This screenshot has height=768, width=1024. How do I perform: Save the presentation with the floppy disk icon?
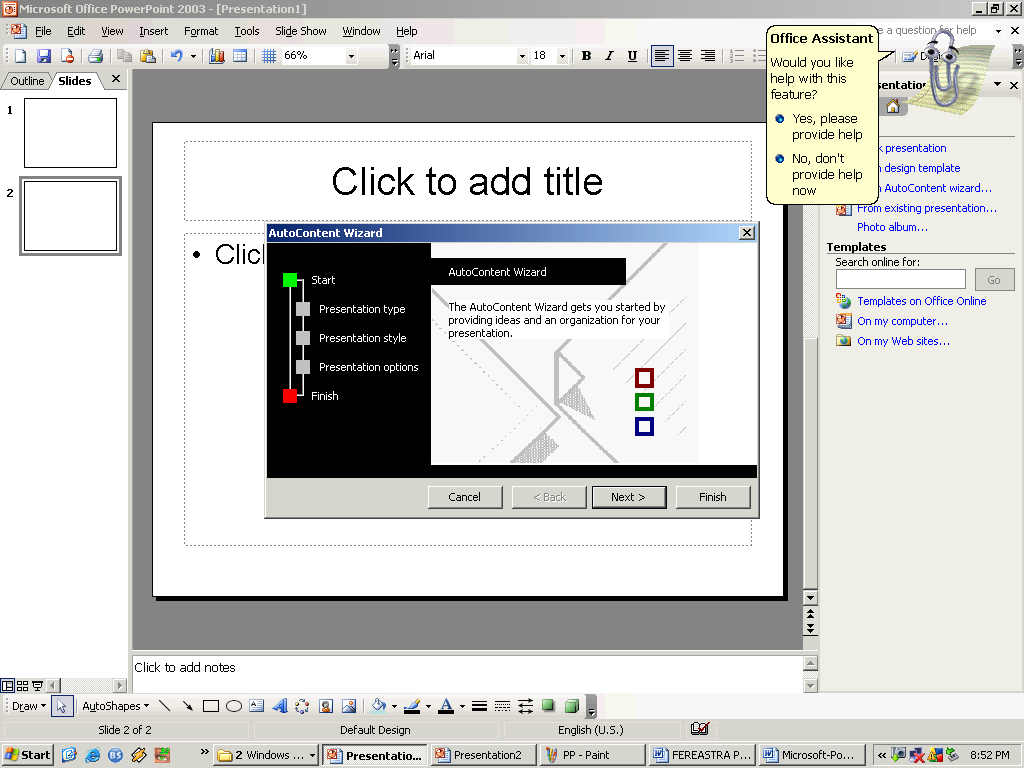tap(44, 56)
